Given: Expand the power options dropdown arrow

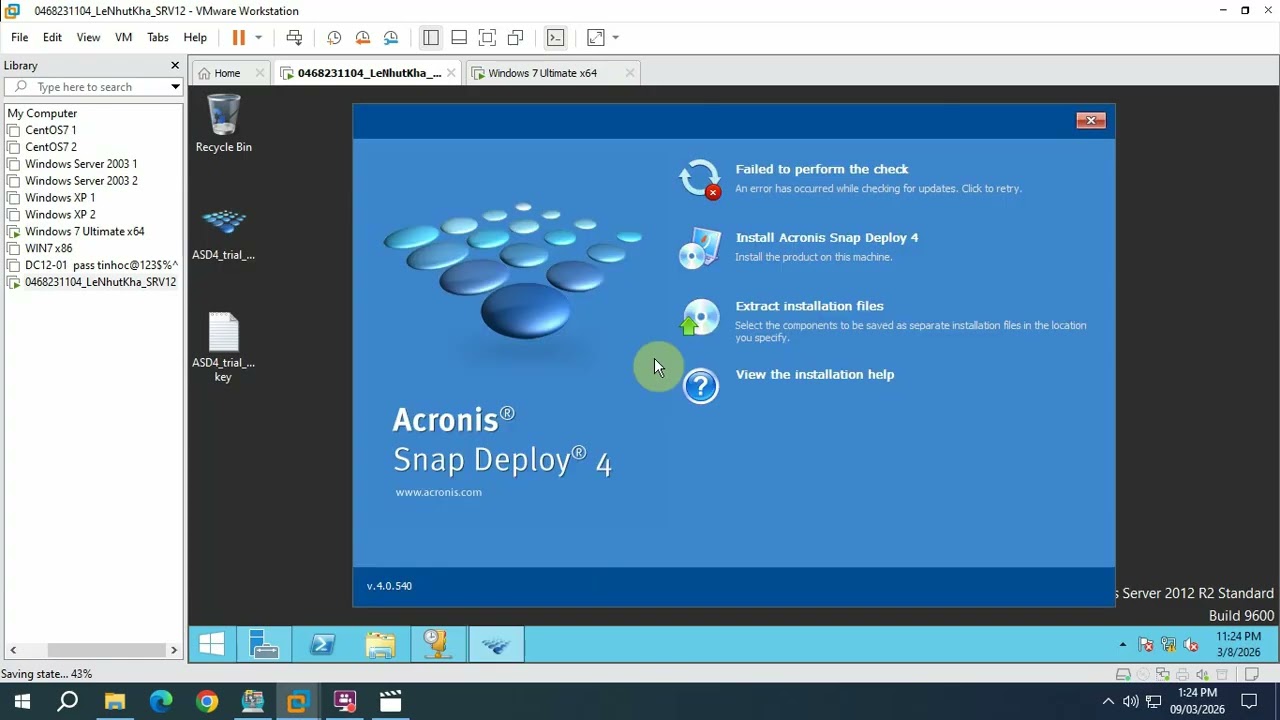Looking at the screenshot, I should click(258, 37).
